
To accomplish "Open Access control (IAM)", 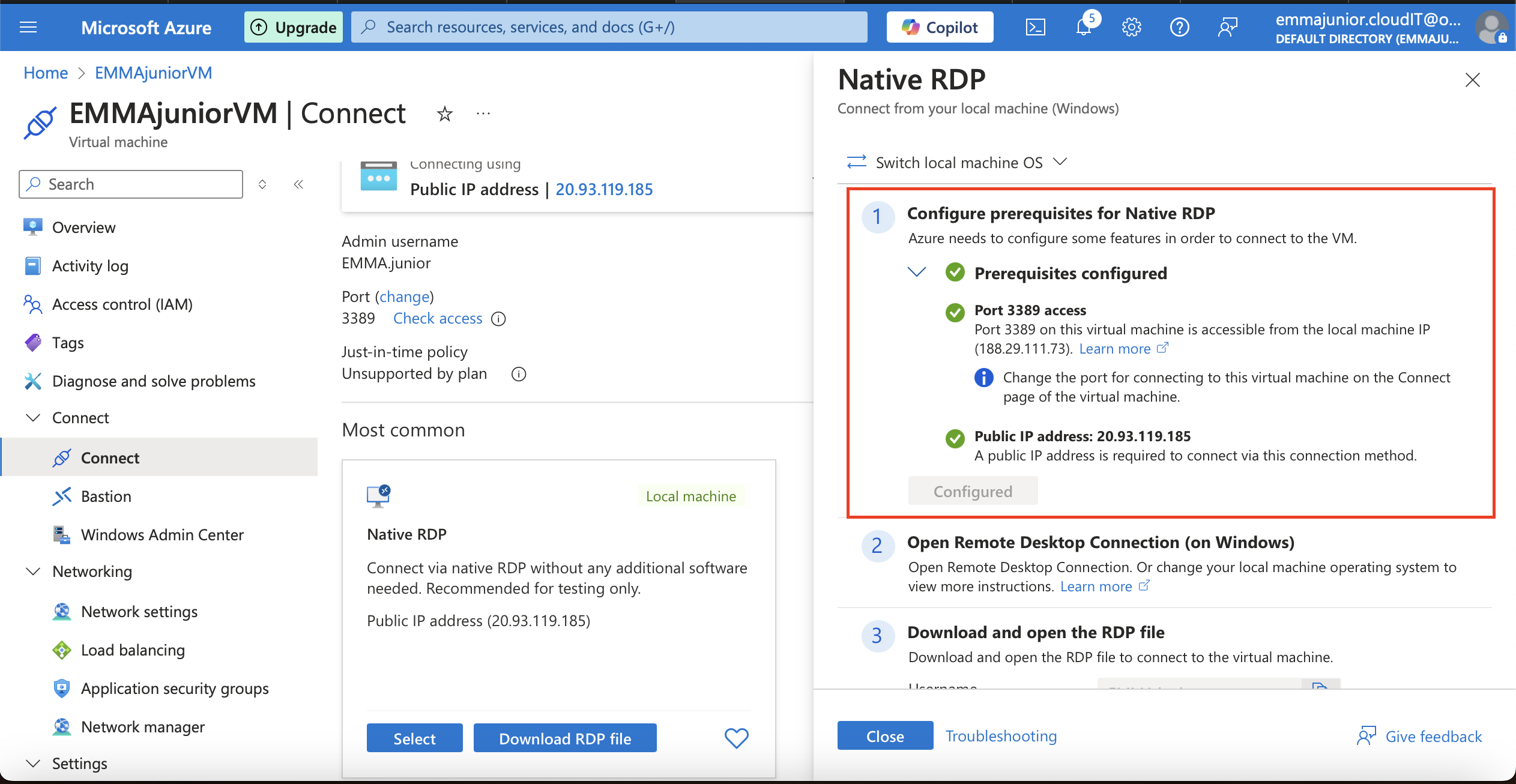I will tap(122, 304).
